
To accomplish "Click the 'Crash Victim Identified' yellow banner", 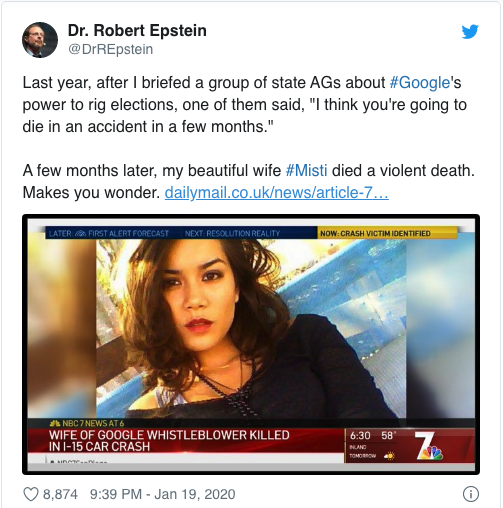I will tap(387, 233).
